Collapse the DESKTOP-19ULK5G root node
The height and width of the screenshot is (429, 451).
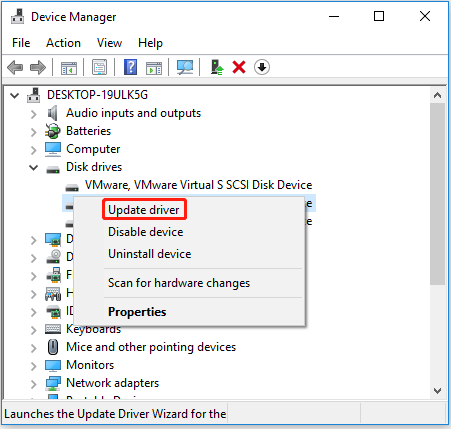14,96
